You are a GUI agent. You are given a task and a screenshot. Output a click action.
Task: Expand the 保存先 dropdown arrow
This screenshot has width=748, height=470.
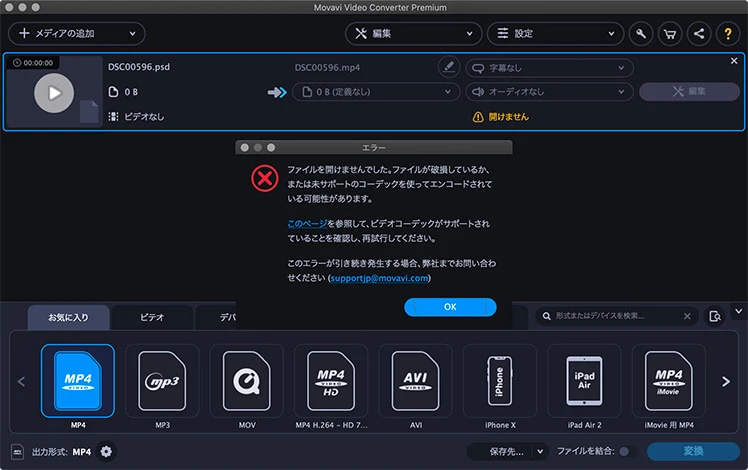540,451
